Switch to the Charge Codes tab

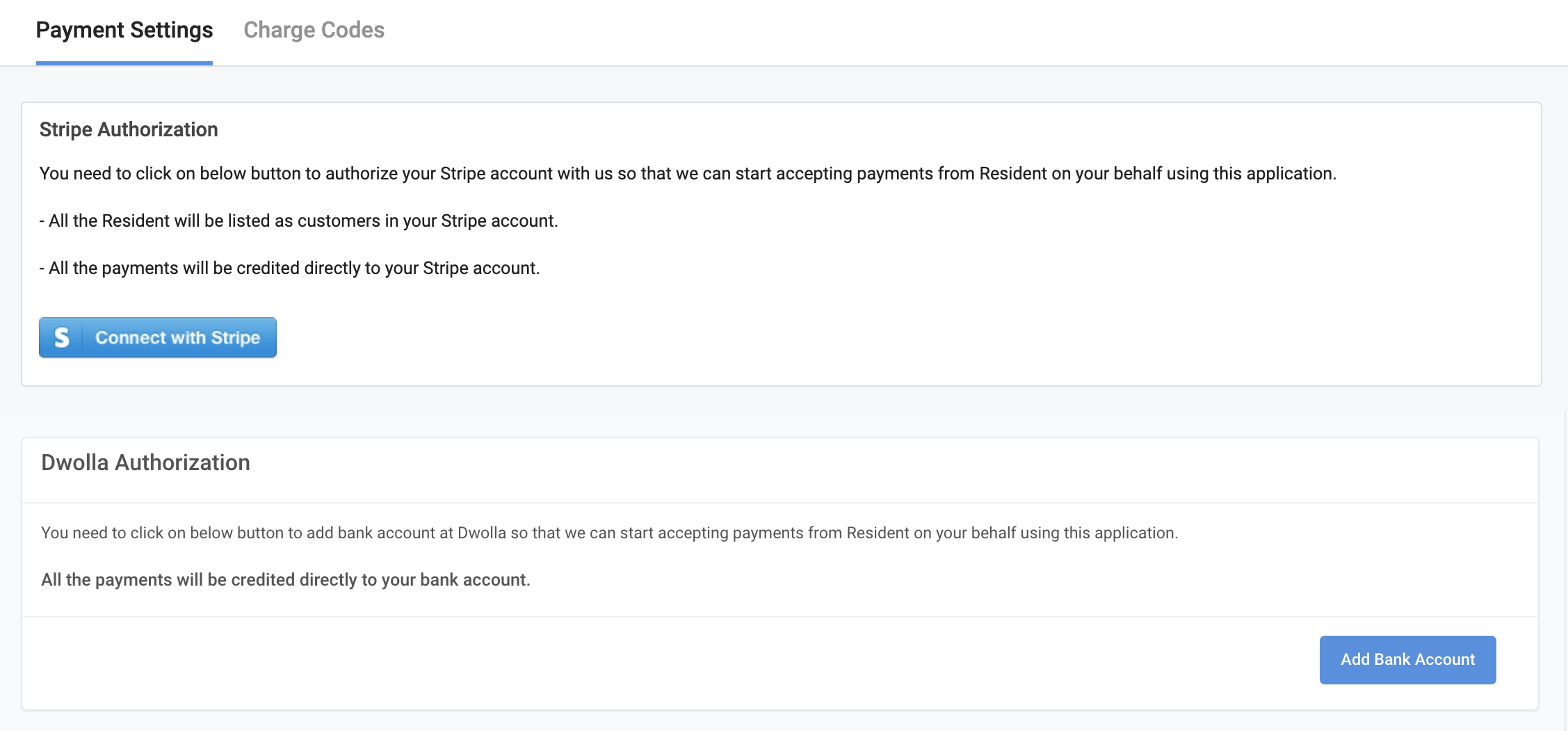314,30
